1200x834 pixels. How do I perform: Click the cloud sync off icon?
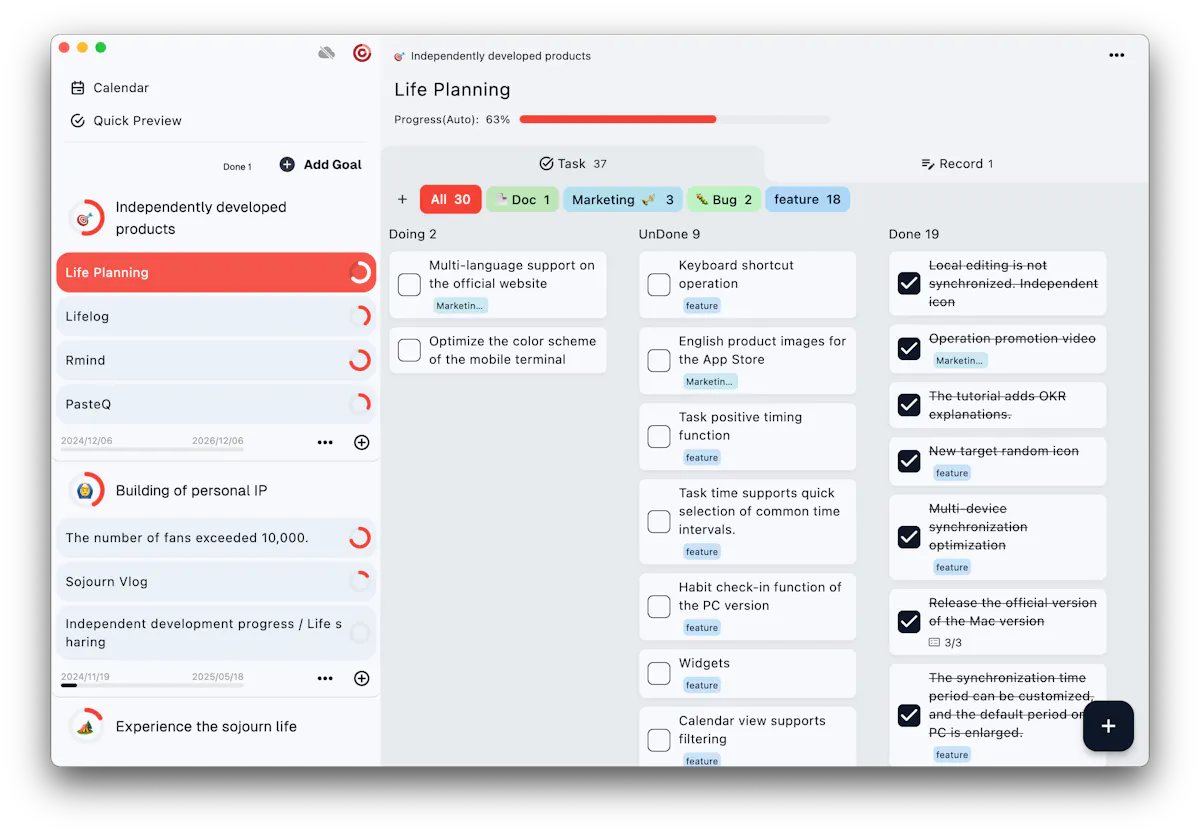(326, 53)
